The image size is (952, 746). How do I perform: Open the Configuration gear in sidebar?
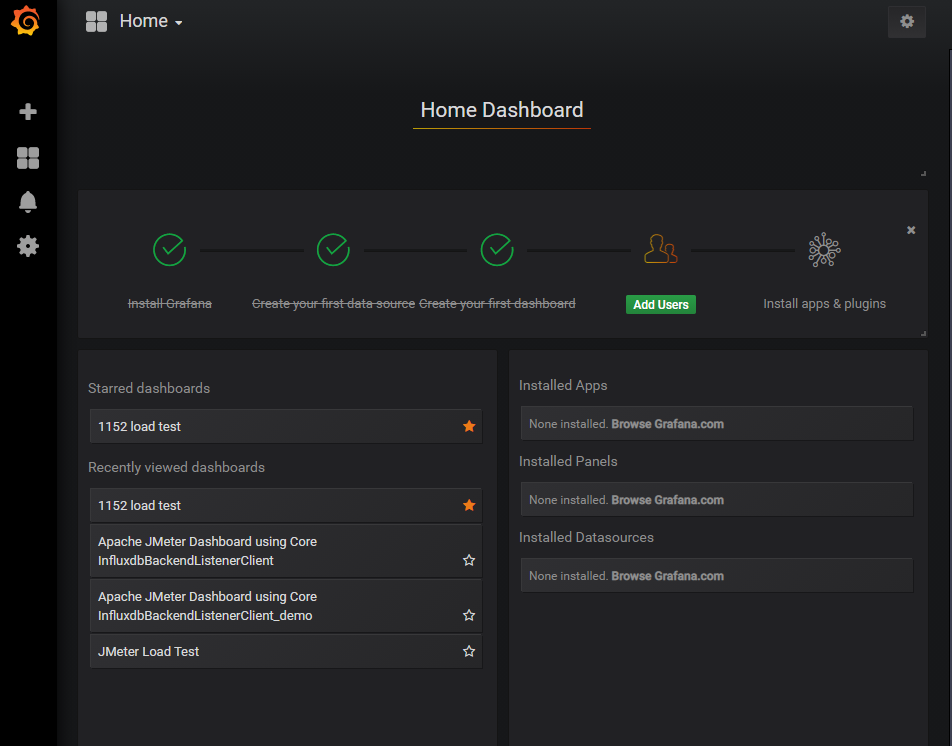click(28, 246)
